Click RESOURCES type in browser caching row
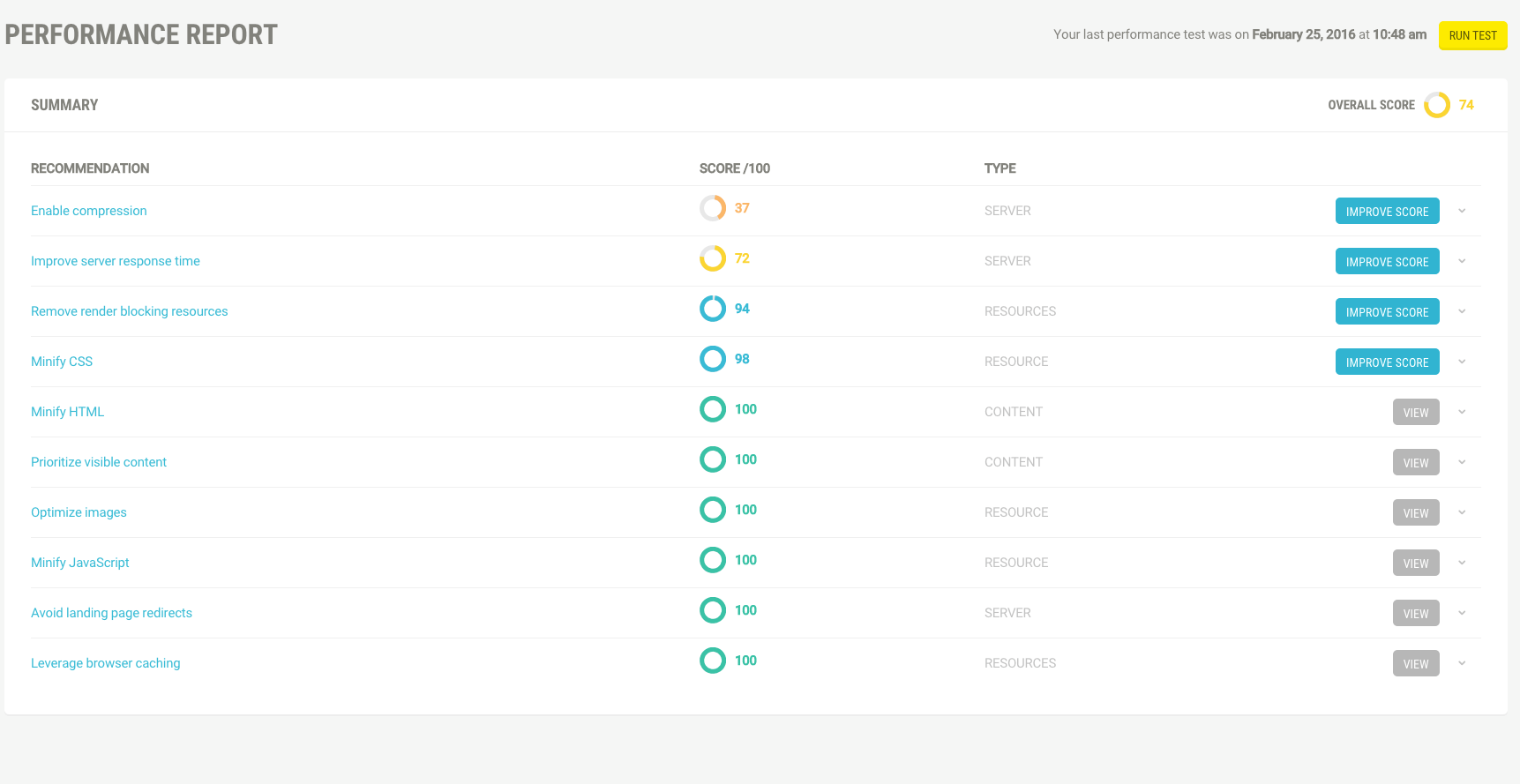Image resolution: width=1520 pixels, height=784 pixels. click(1020, 663)
